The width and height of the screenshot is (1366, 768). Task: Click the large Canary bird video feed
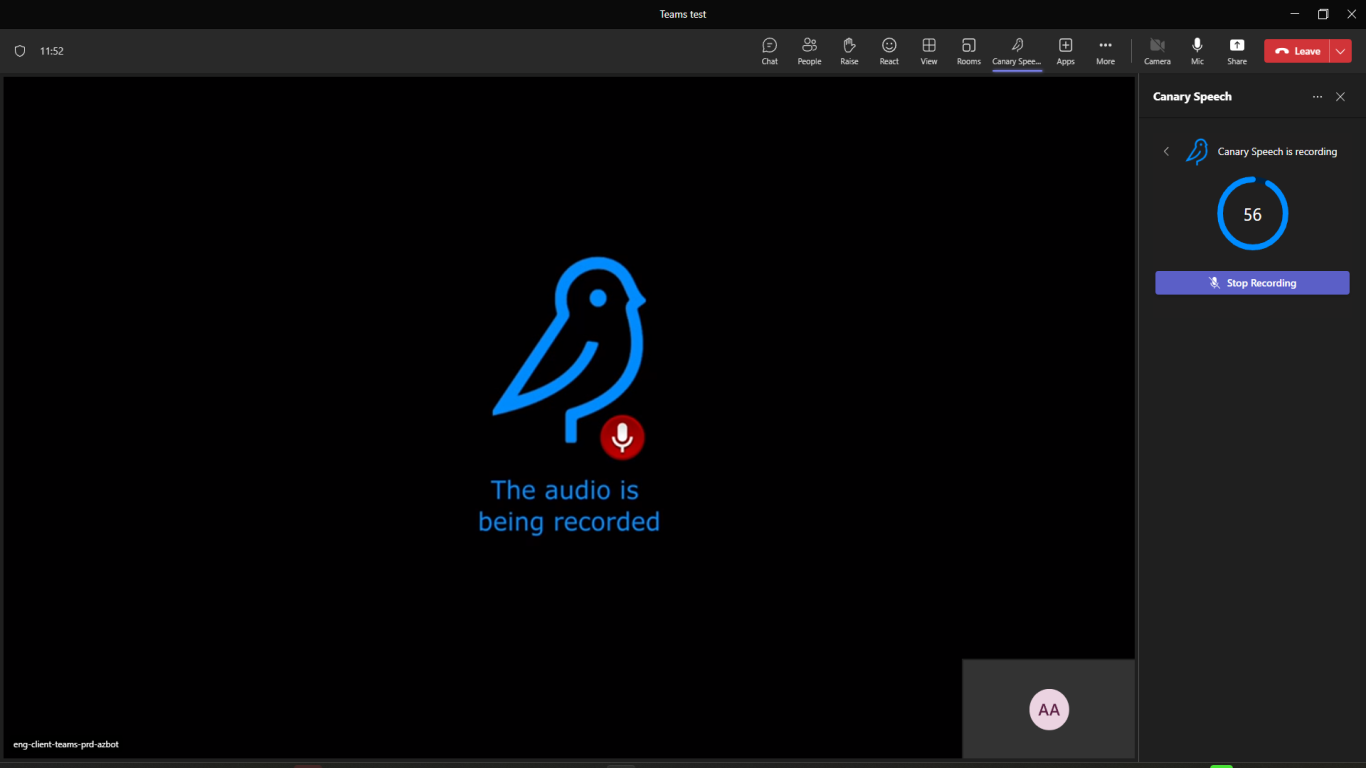click(x=570, y=350)
